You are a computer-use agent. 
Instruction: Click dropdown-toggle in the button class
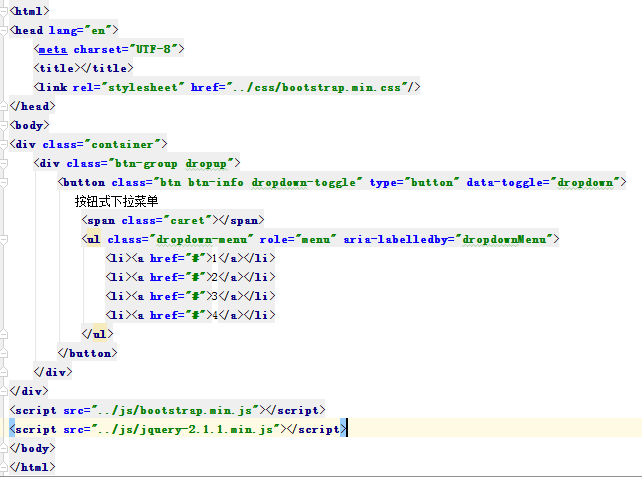(x=304, y=182)
